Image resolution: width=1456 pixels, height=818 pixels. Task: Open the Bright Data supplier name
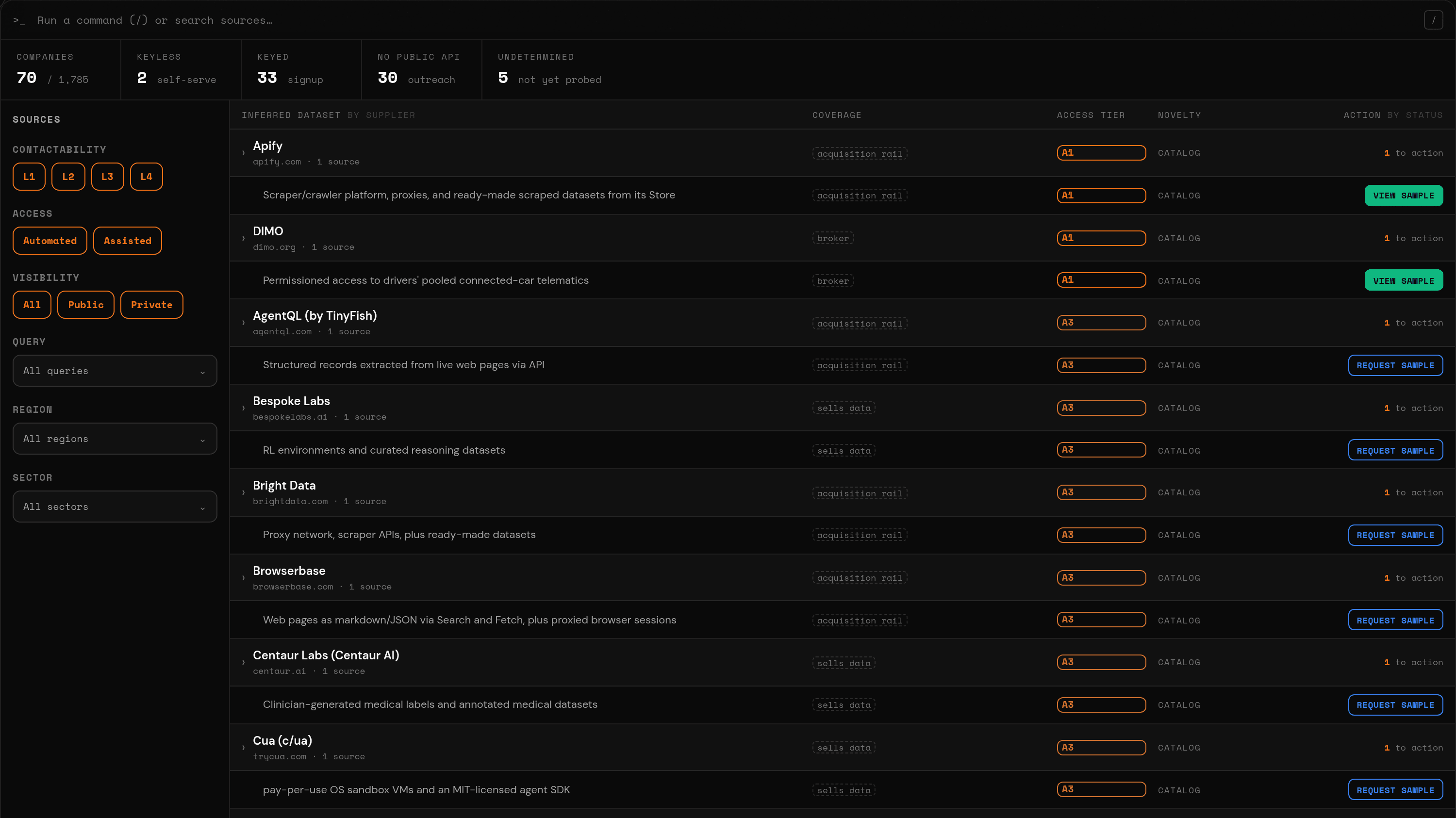(x=284, y=485)
